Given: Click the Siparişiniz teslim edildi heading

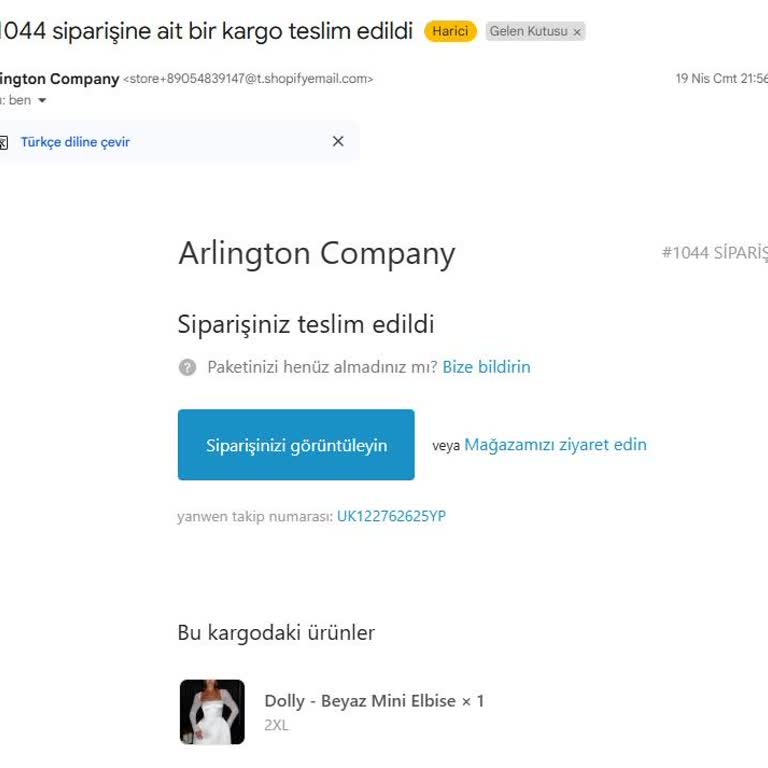Looking at the screenshot, I should [306, 325].
